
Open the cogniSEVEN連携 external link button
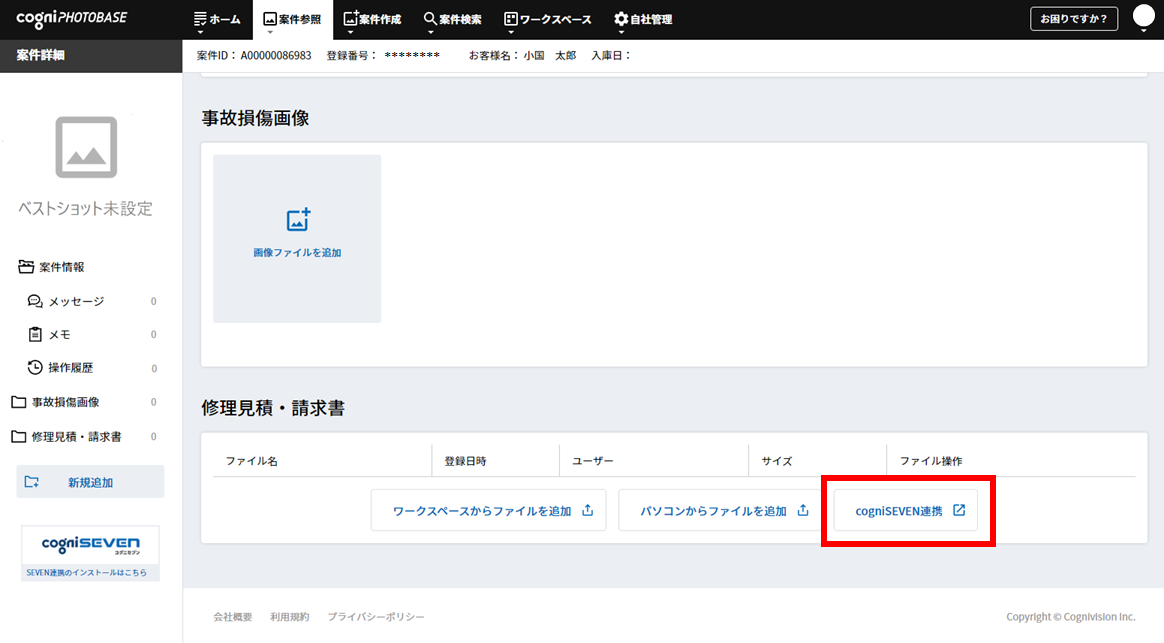click(x=906, y=510)
